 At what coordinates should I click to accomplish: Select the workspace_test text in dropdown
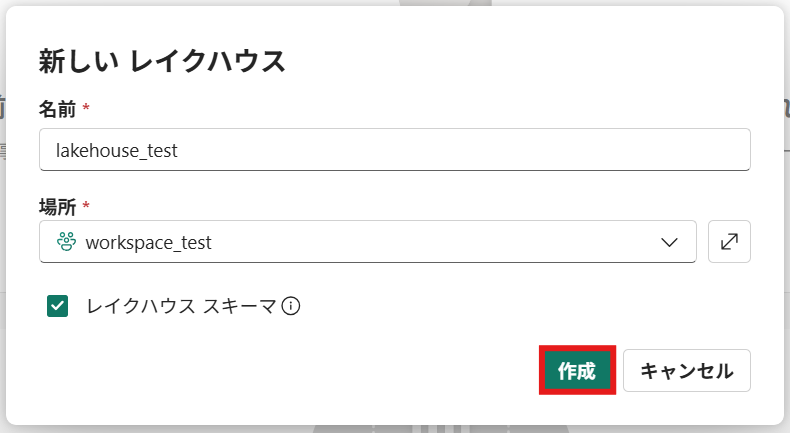(148, 242)
